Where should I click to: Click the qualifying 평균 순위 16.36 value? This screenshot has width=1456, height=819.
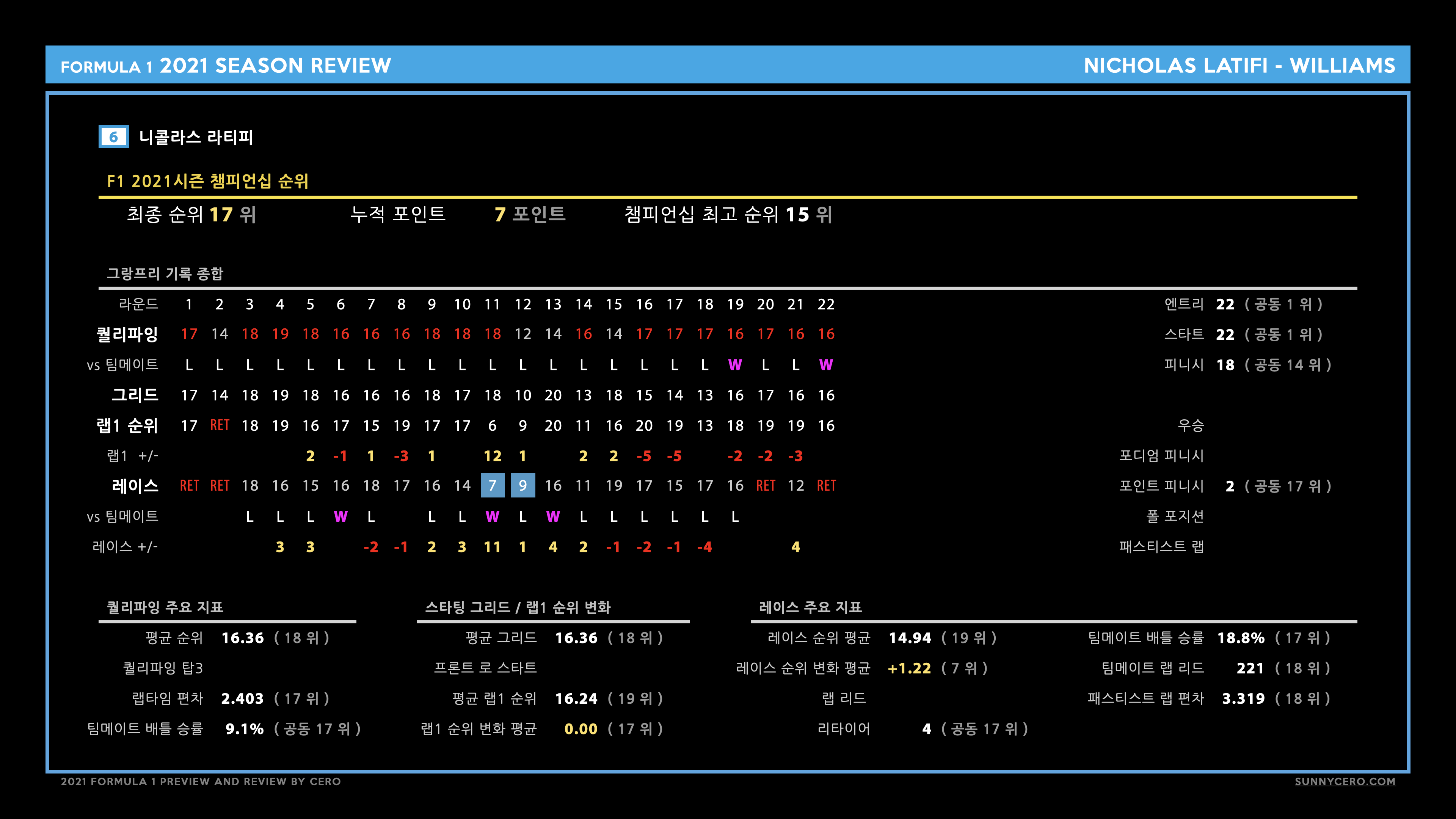tap(243, 637)
